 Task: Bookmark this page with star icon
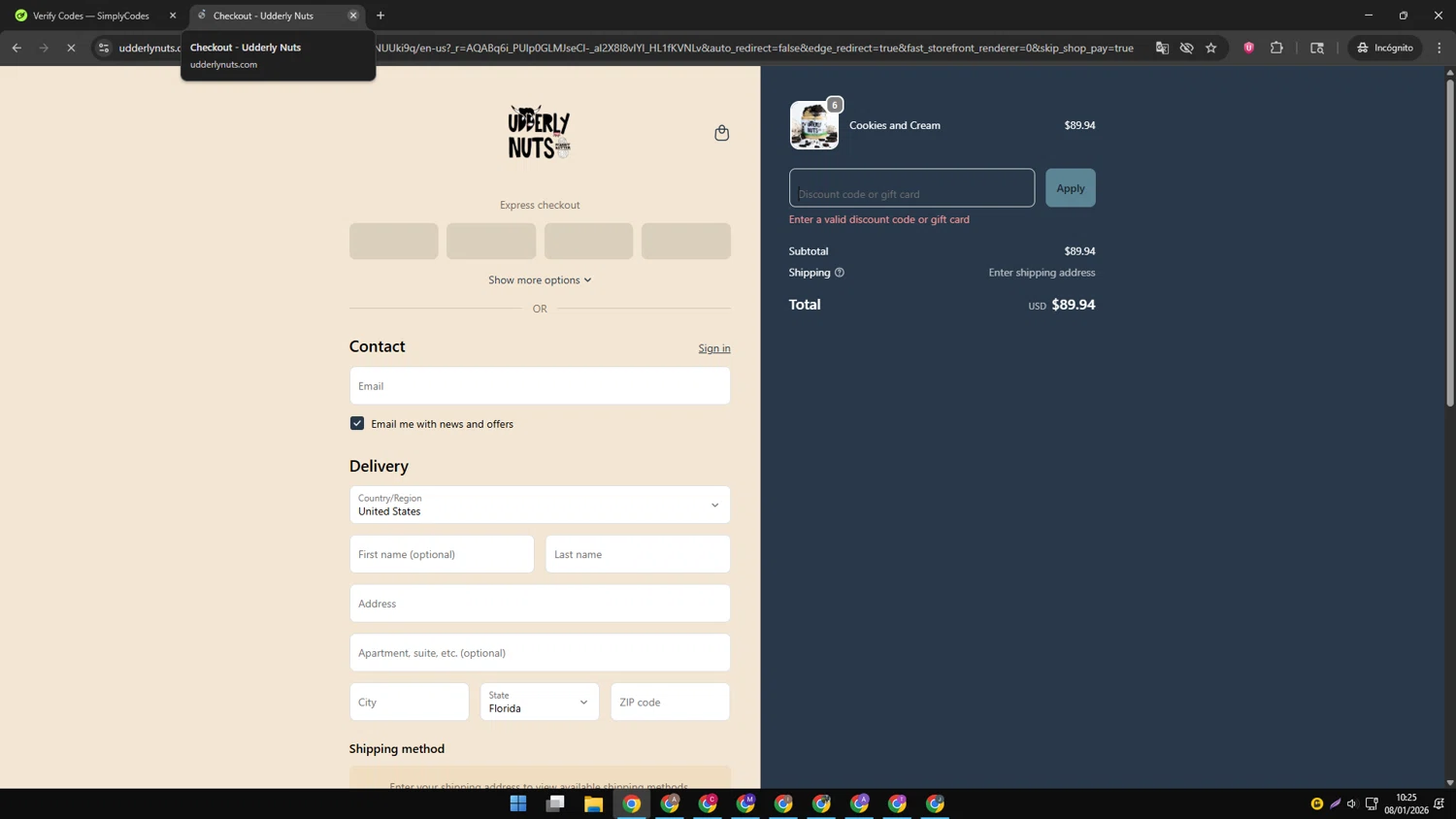(x=1210, y=48)
